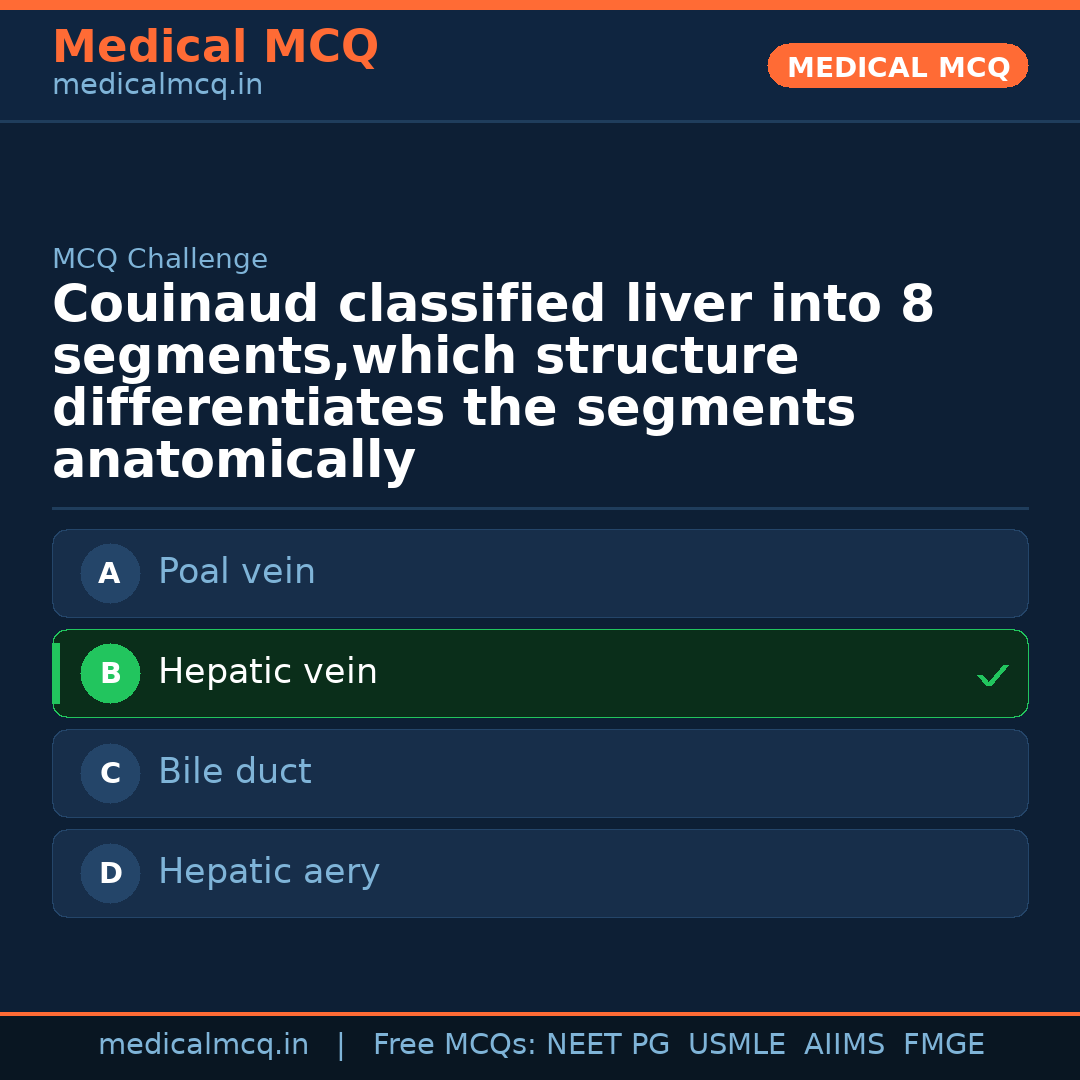Screen dimensions: 1080x1080
Task: Select FMGE in the footer
Action: pos(943,1045)
